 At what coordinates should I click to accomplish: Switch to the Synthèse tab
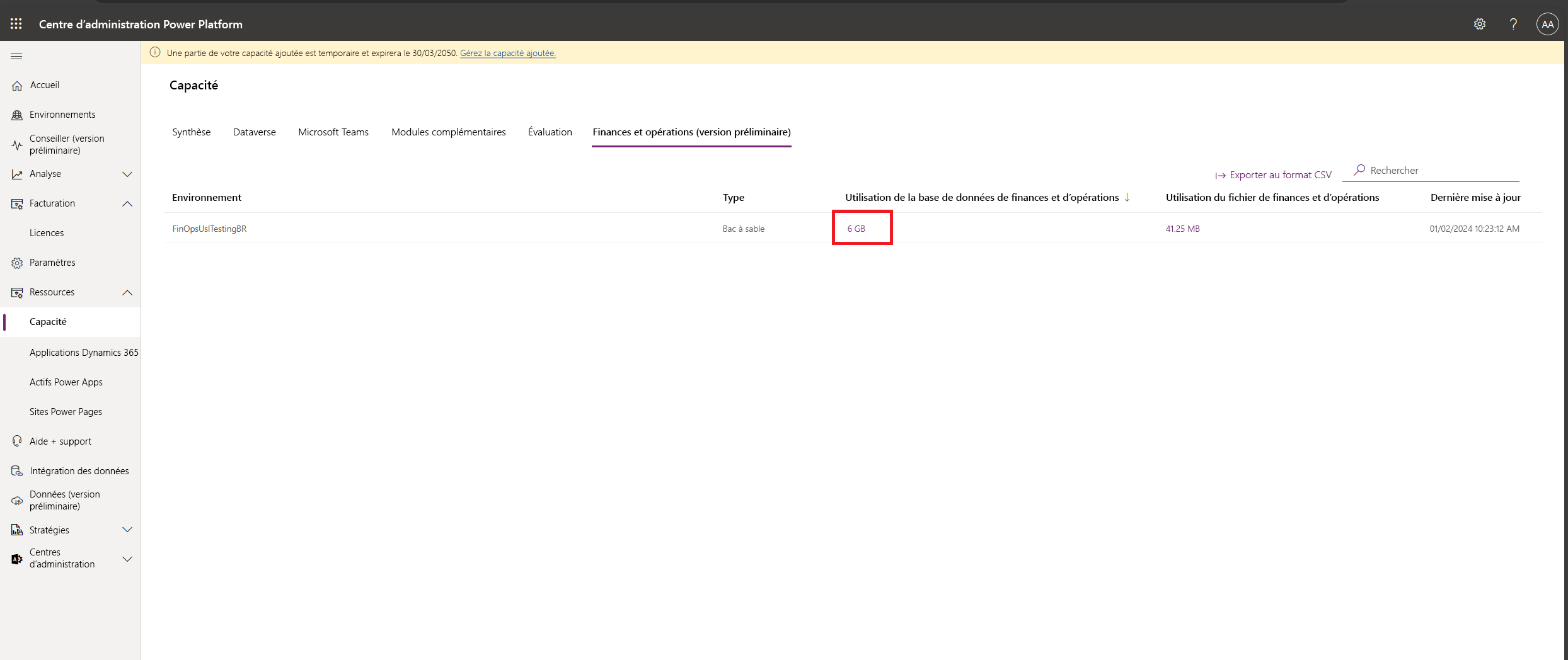pos(192,132)
